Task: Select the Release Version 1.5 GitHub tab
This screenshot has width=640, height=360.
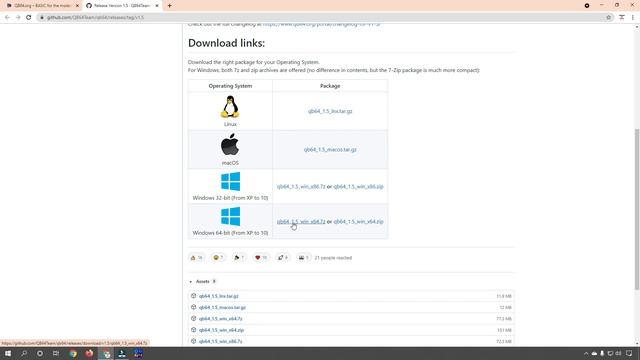Action: tap(121, 6)
